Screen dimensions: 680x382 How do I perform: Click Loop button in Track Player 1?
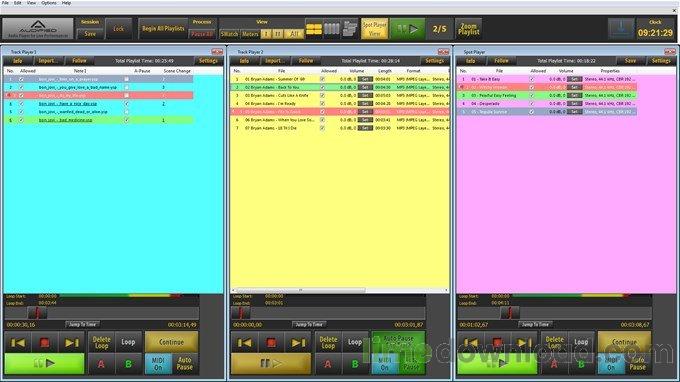click(128, 343)
